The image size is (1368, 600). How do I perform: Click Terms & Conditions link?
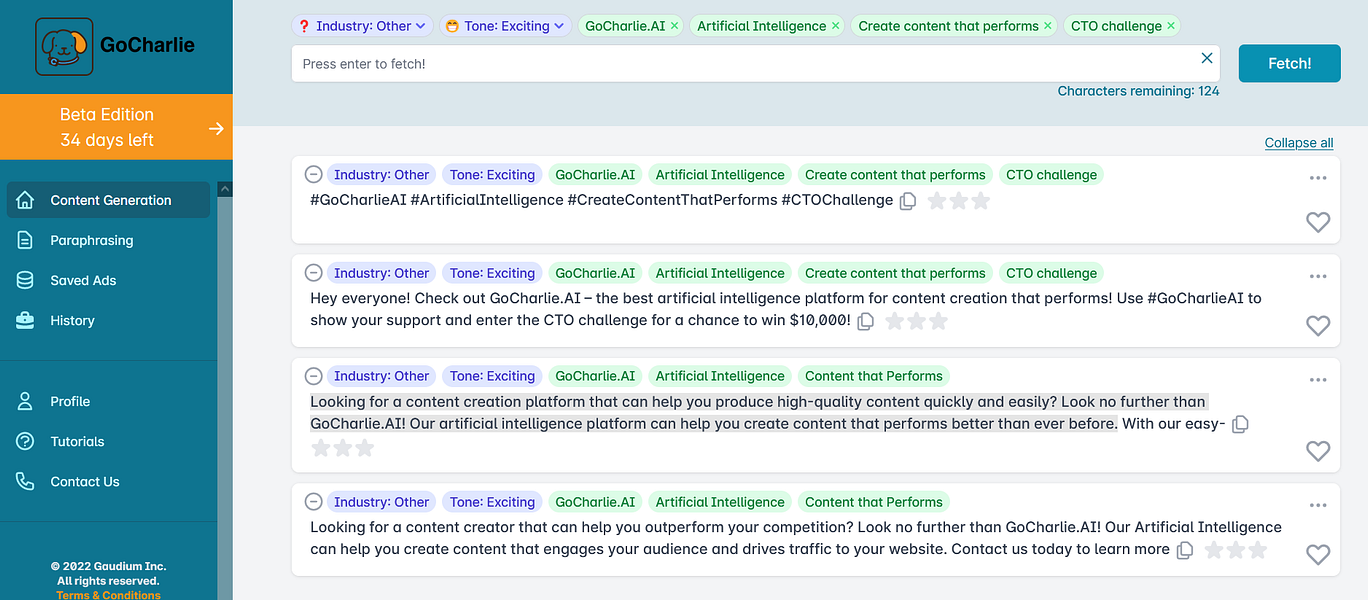point(108,595)
